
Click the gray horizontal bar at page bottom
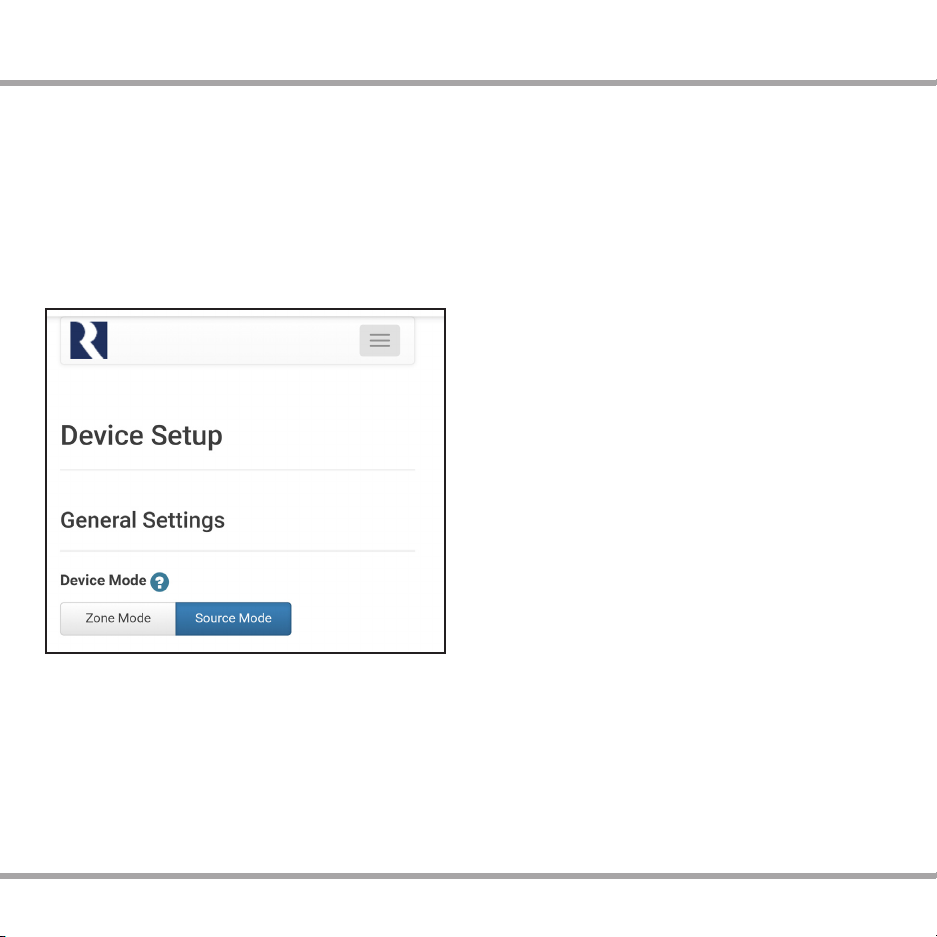[x=468, y=876]
